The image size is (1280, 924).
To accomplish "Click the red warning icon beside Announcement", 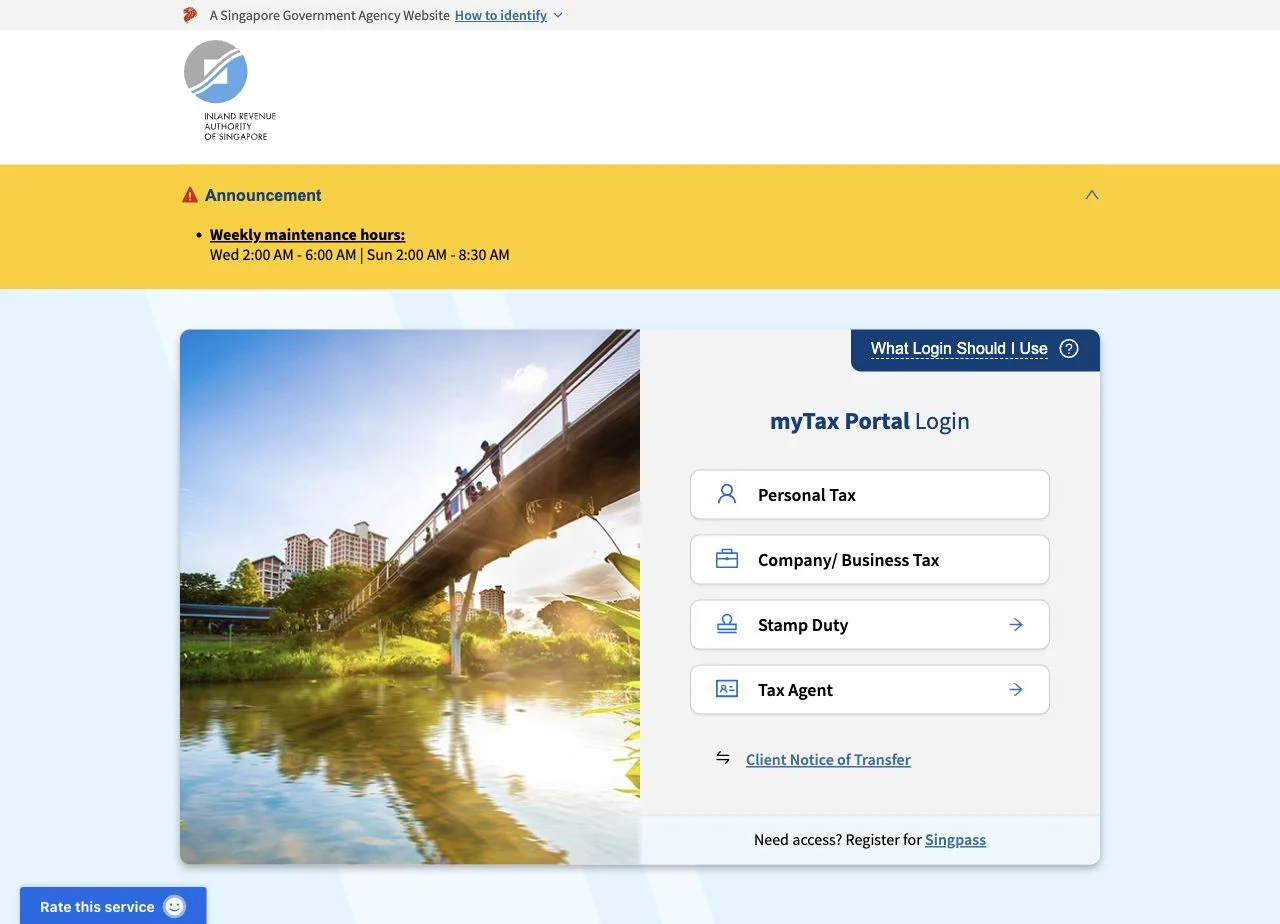I will [190, 195].
